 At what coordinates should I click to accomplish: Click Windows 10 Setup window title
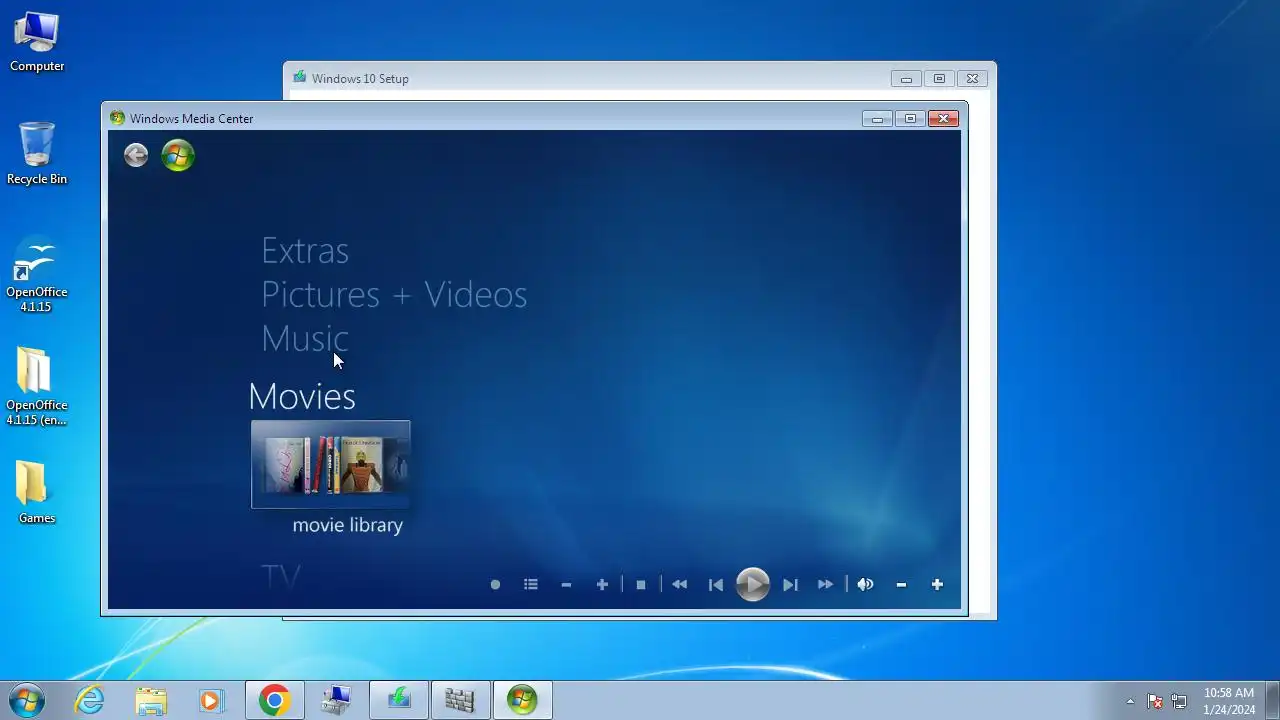pos(360,79)
